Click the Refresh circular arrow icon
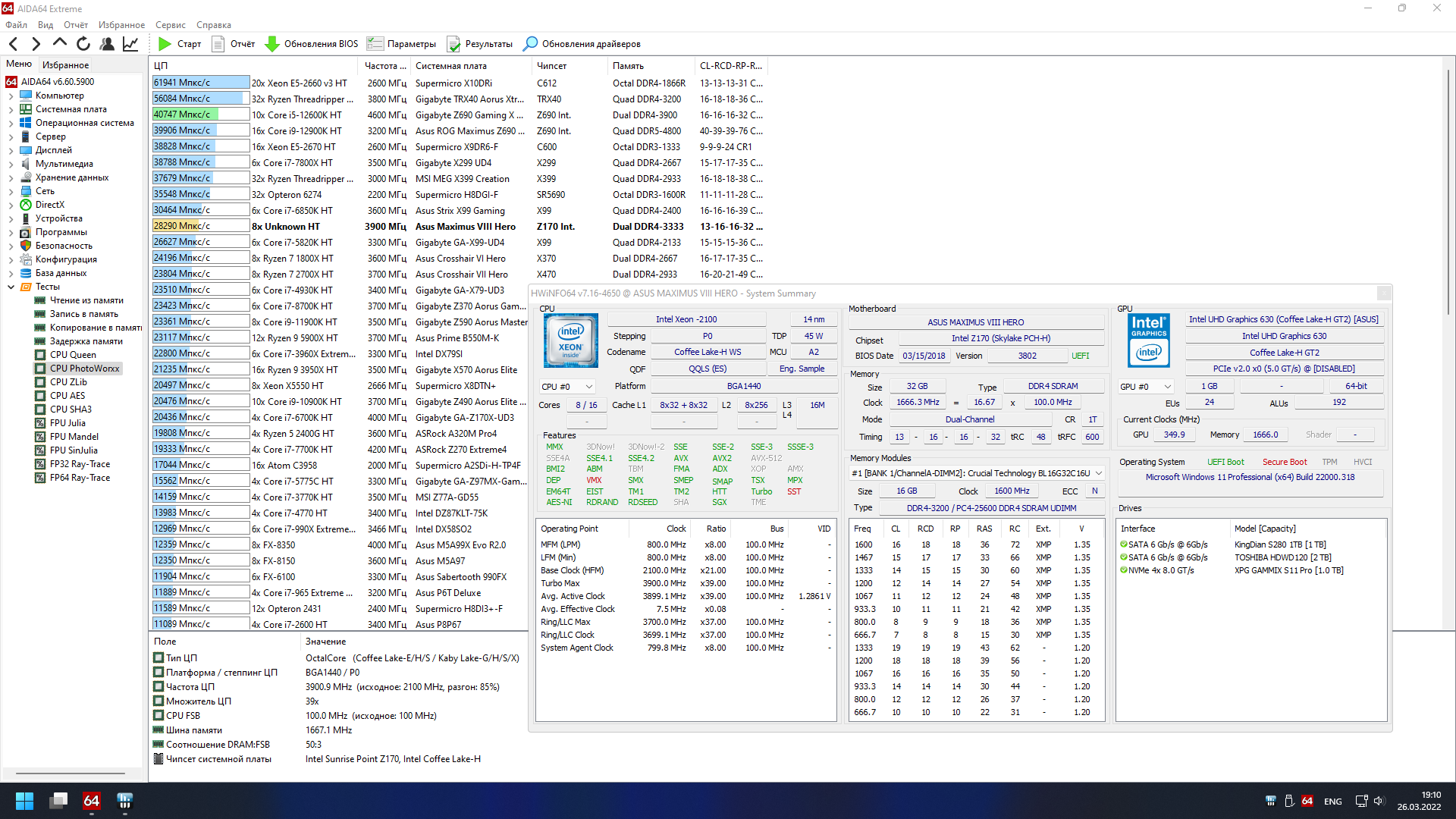The width and height of the screenshot is (1456, 819). [83, 44]
